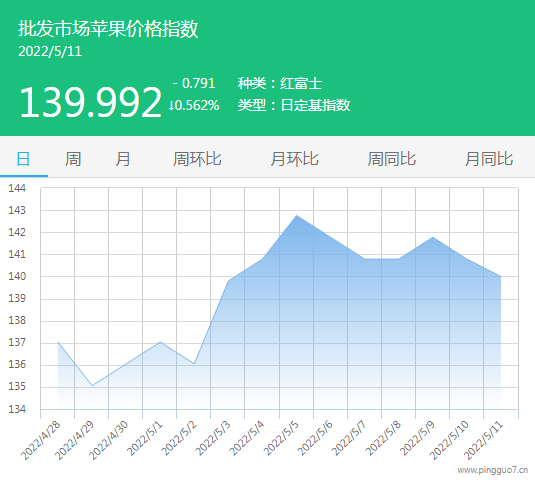Click the 2022/5/3 x-axis date label

[213, 439]
